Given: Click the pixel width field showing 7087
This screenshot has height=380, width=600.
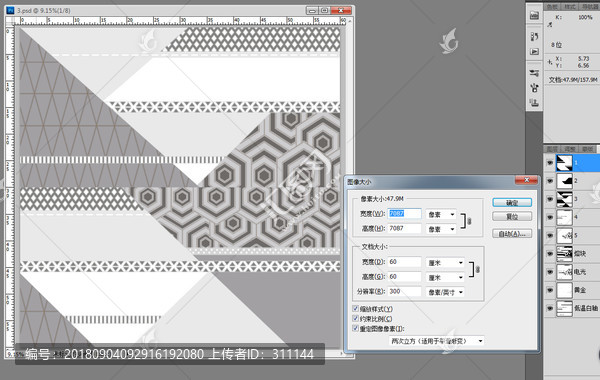Looking at the screenshot, I should tap(404, 214).
